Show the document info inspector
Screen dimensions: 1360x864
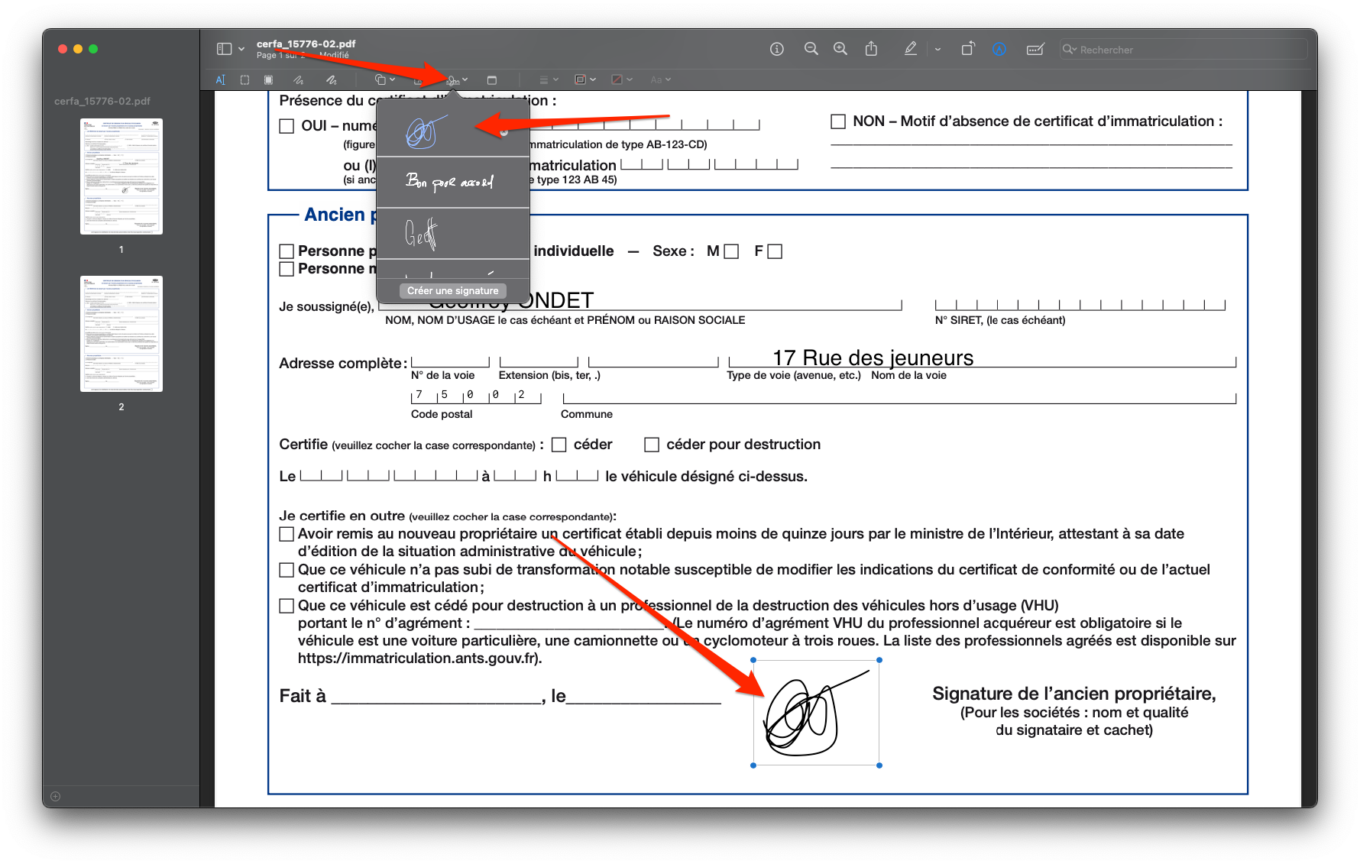pos(777,49)
